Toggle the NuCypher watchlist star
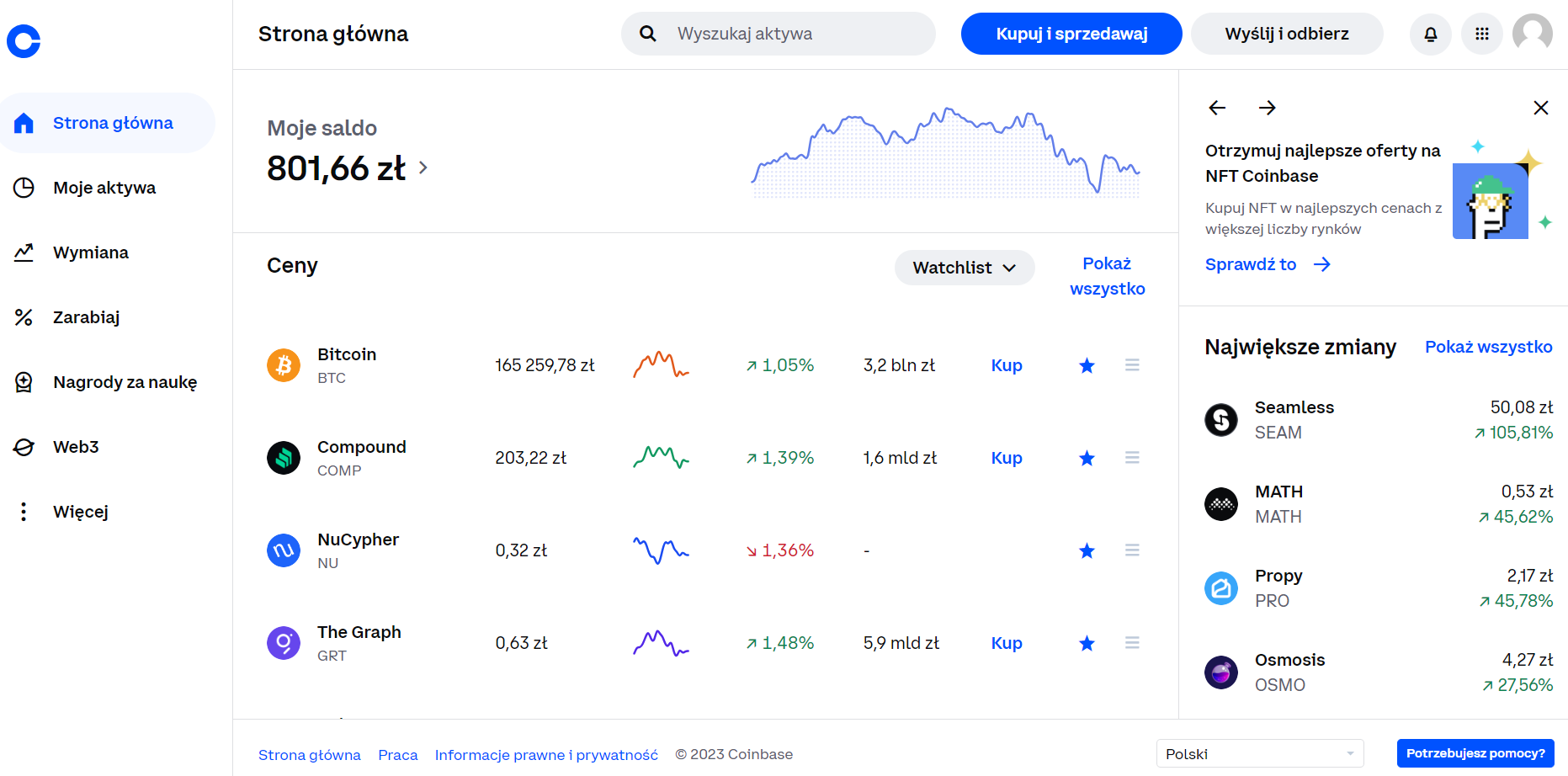Image resolution: width=1568 pixels, height=776 pixels. tap(1087, 550)
